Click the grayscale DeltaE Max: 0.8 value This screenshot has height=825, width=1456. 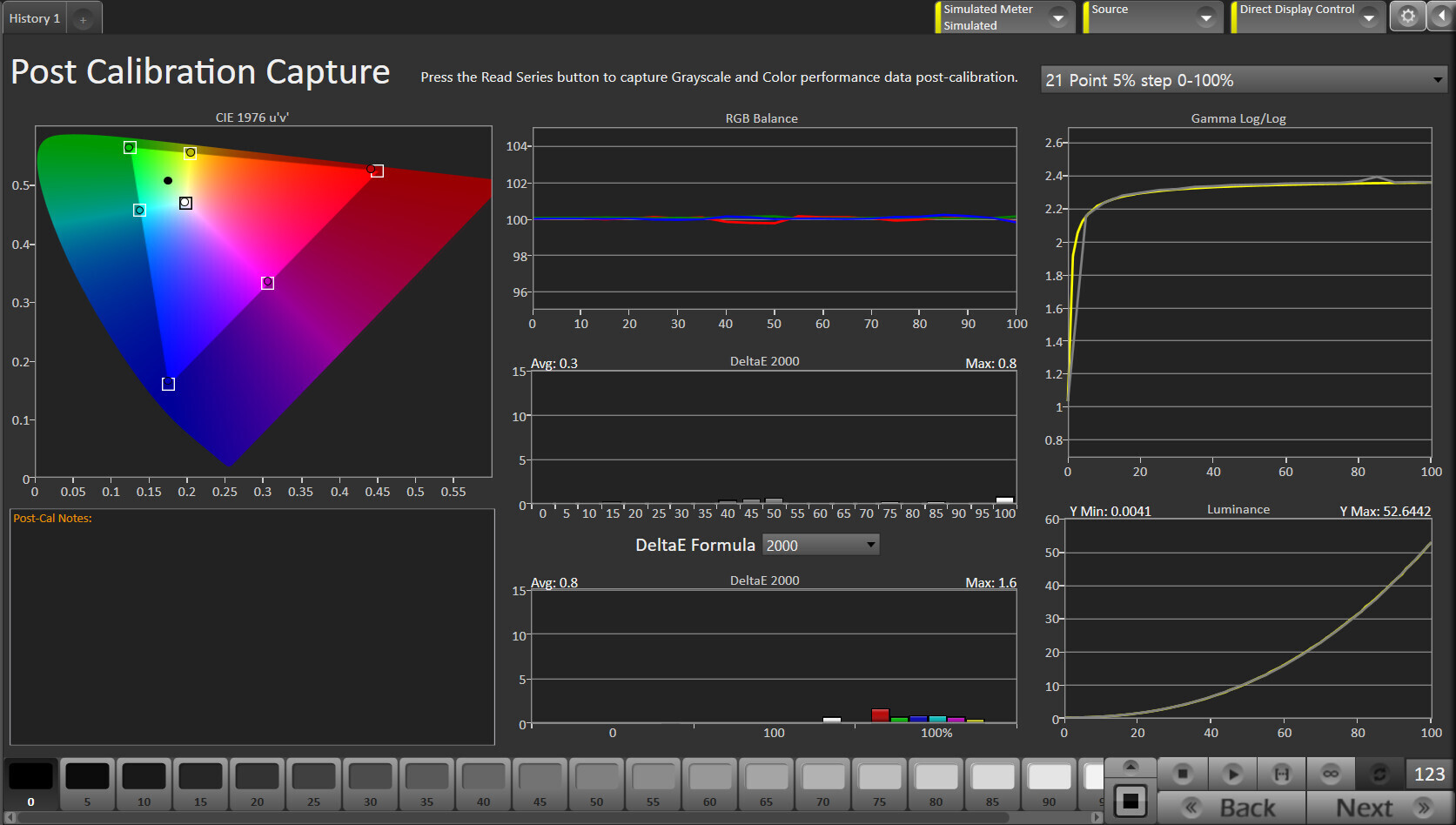tap(990, 363)
